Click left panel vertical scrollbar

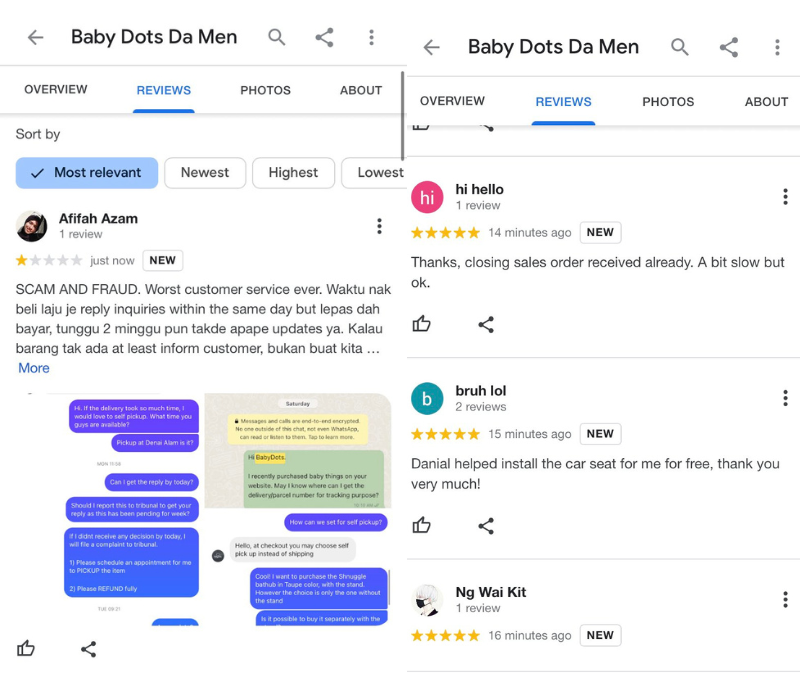pos(403,116)
